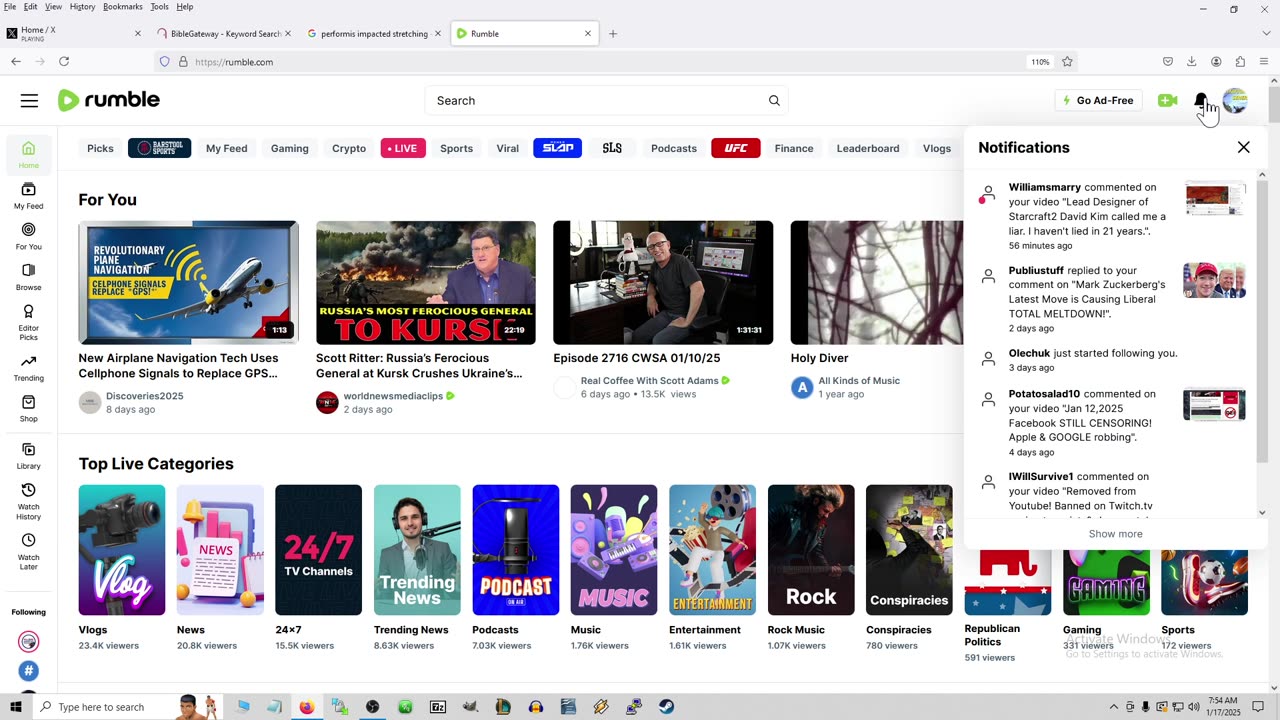
Task: Select the Gaming category chip
Action: point(289,149)
